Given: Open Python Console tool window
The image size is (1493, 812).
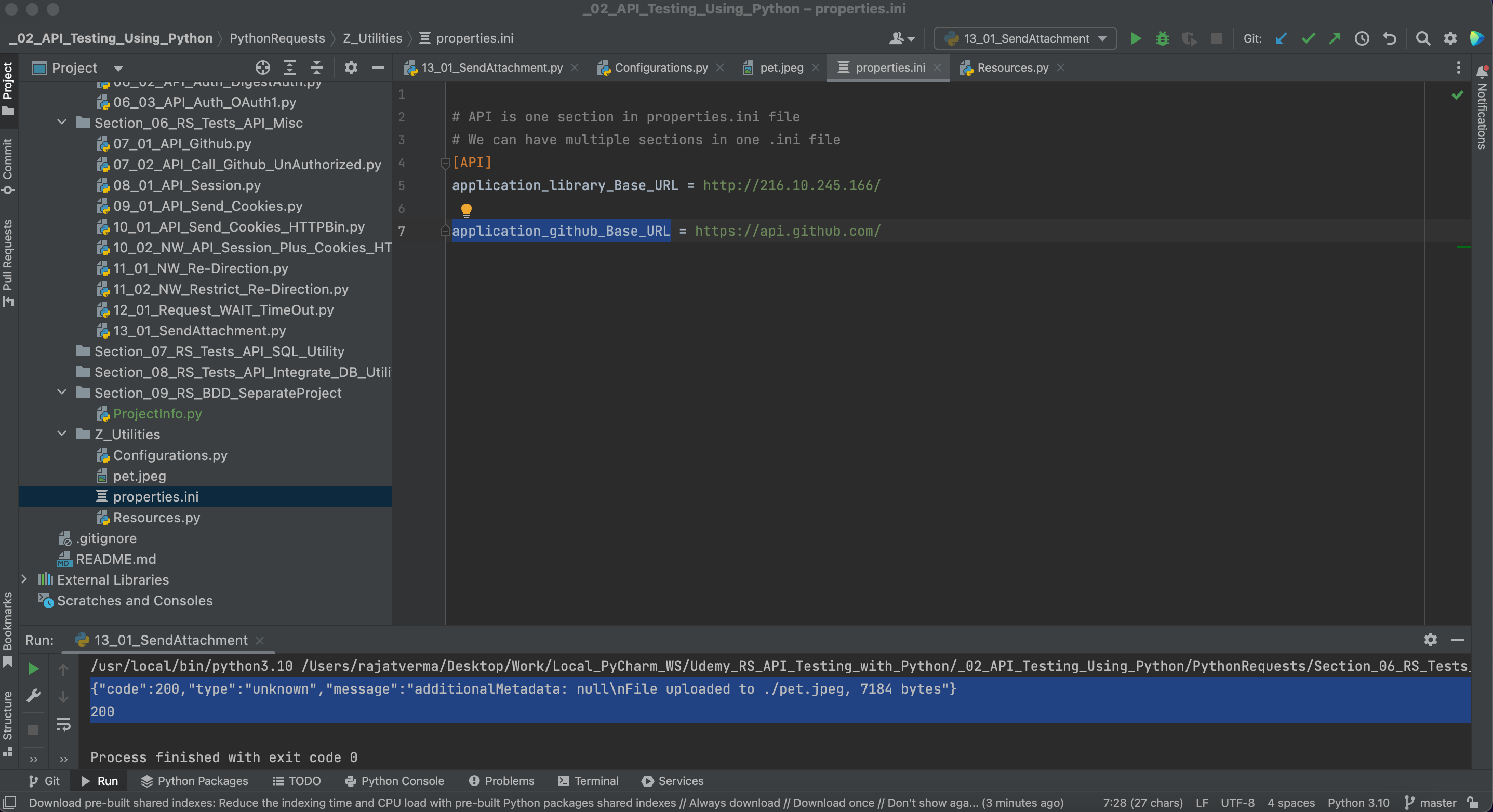Looking at the screenshot, I should coord(395,781).
